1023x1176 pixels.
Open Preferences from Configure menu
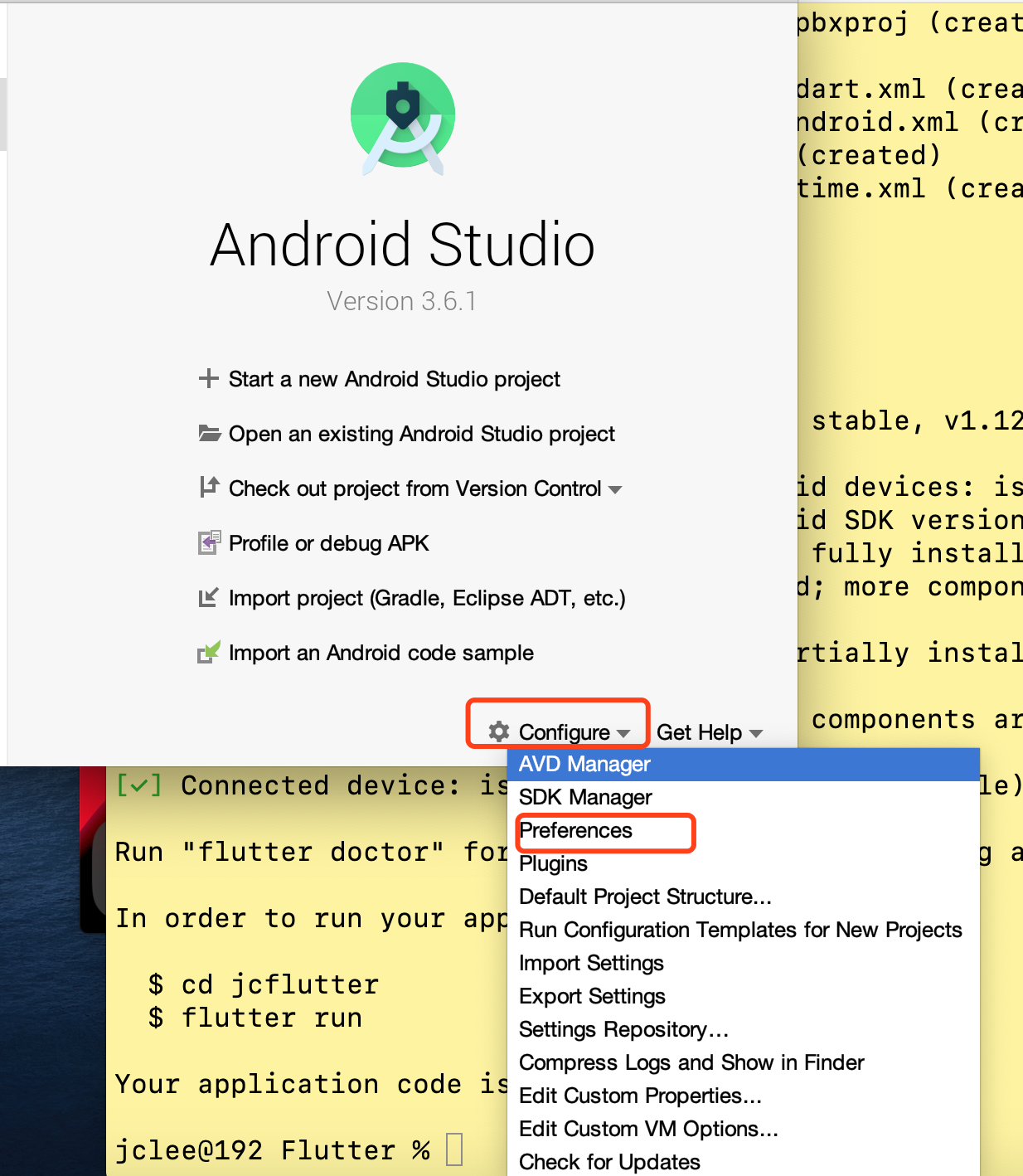(x=744, y=830)
